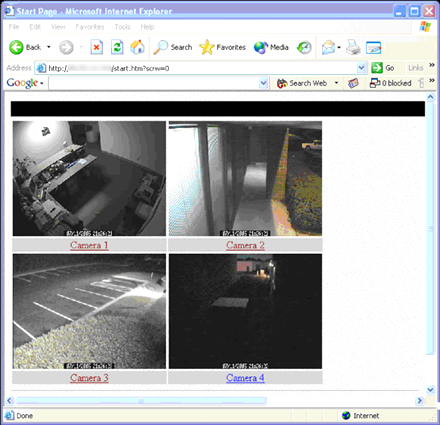
Task: Open the Tools menu
Action: 122,27
